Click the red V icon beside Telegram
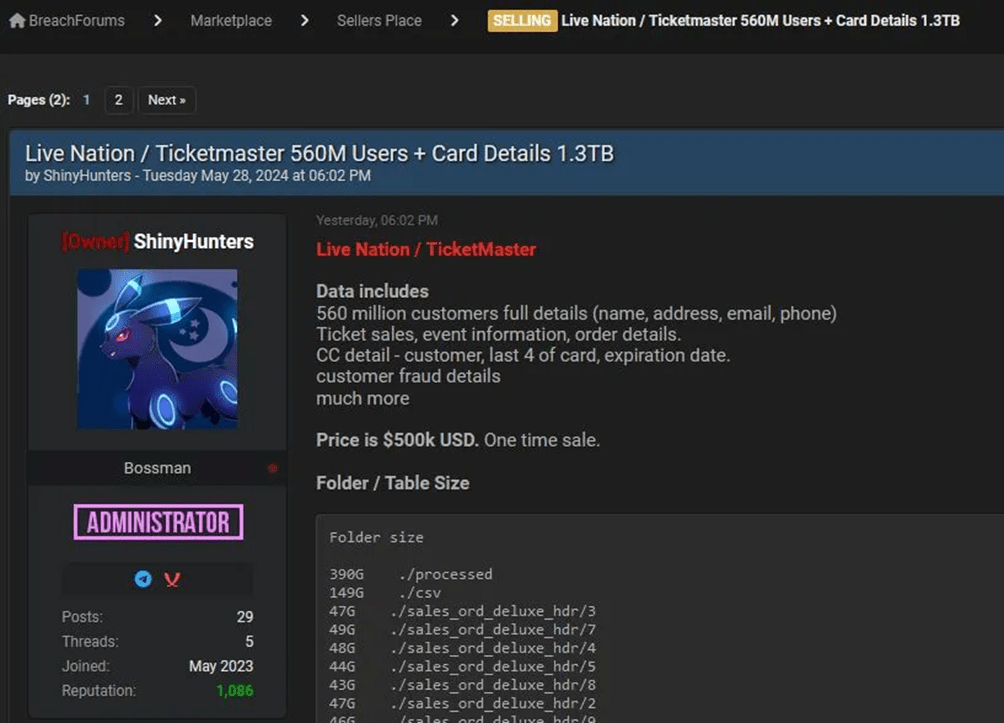The height and width of the screenshot is (723, 1004). pyautogui.click(x=172, y=579)
